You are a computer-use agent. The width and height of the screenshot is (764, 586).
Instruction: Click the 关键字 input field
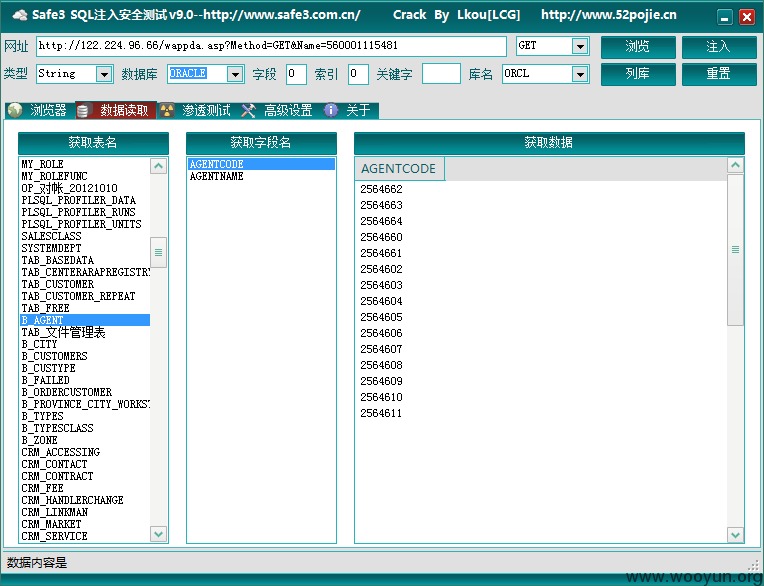click(x=441, y=74)
